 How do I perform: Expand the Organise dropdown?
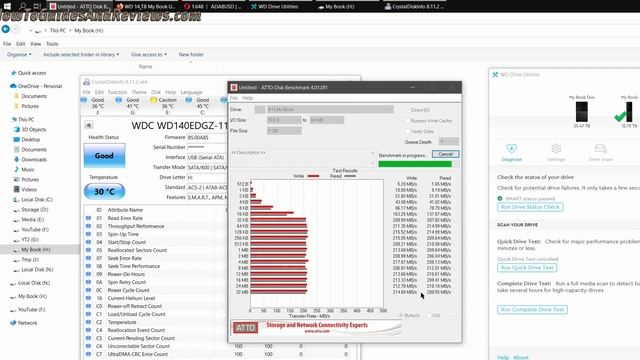(19, 54)
